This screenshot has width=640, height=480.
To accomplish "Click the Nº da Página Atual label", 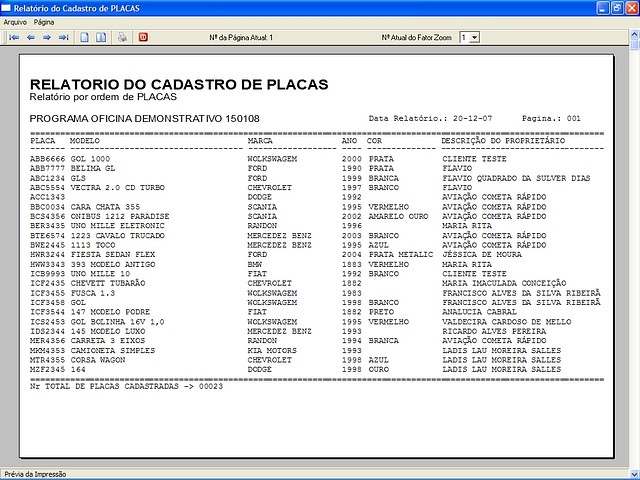I will (x=241, y=38).
